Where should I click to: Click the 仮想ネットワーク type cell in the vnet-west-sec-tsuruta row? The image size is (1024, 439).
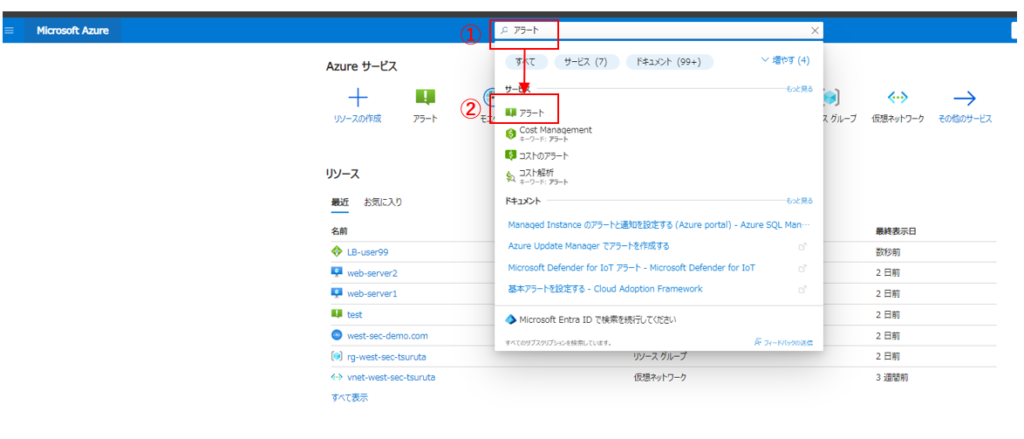[660, 378]
